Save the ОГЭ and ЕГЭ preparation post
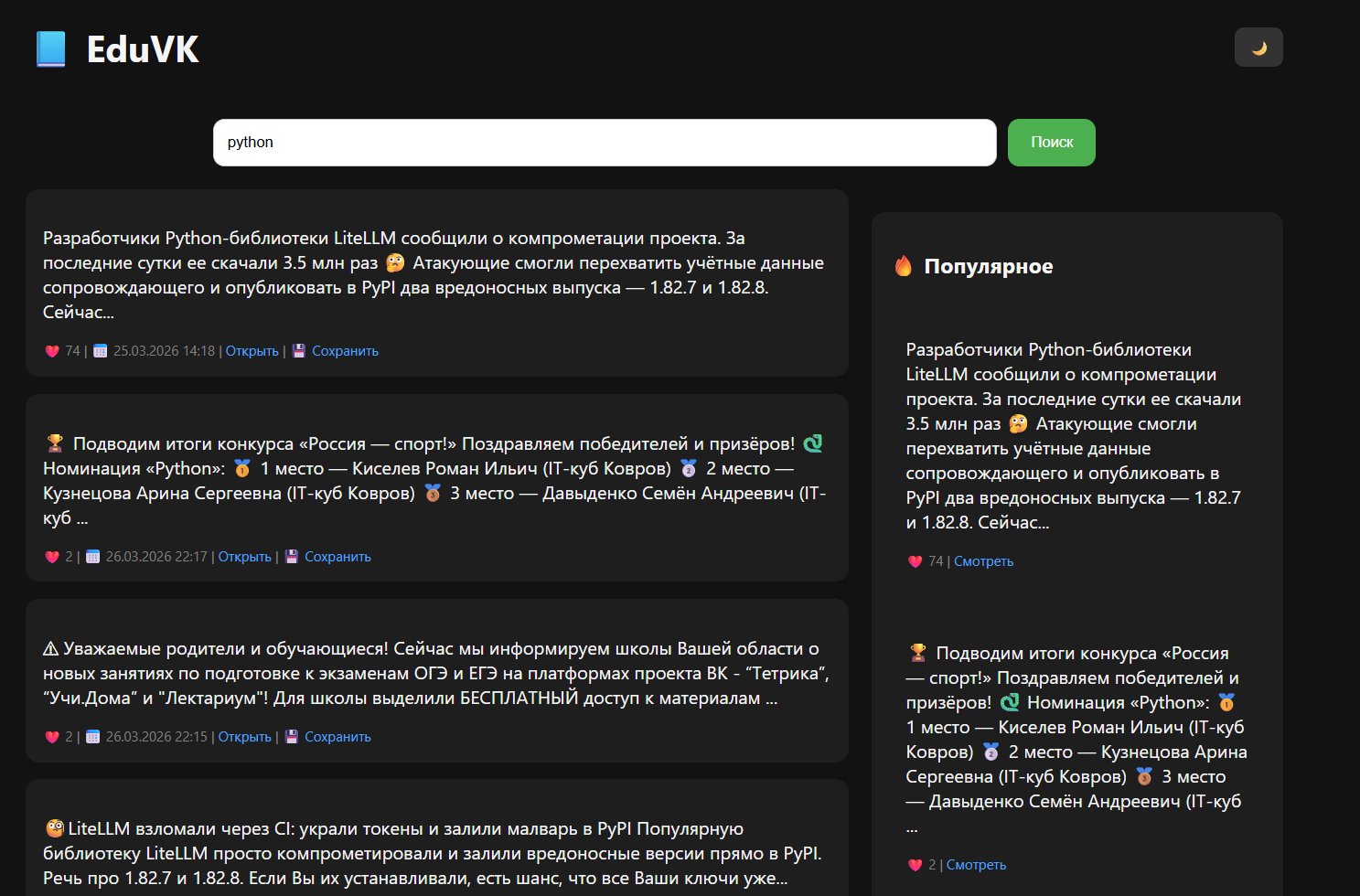Image resolution: width=1360 pixels, height=896 pixels. (x=337, y=737)
